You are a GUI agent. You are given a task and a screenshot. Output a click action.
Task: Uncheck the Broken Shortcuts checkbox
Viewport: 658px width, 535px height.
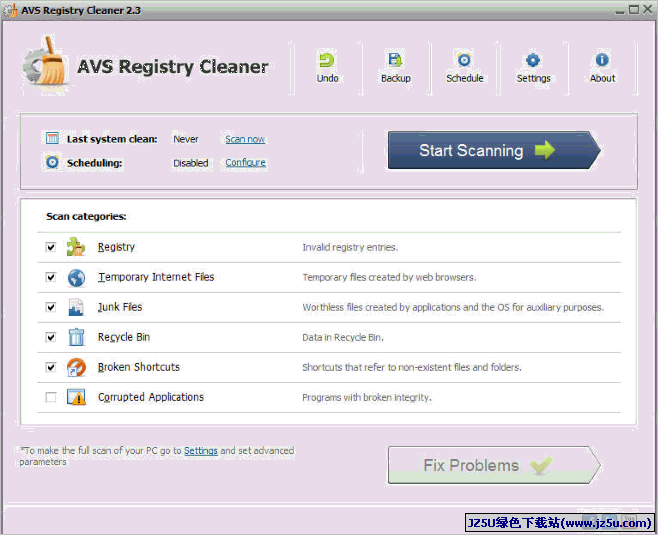(x=51, y=367)
